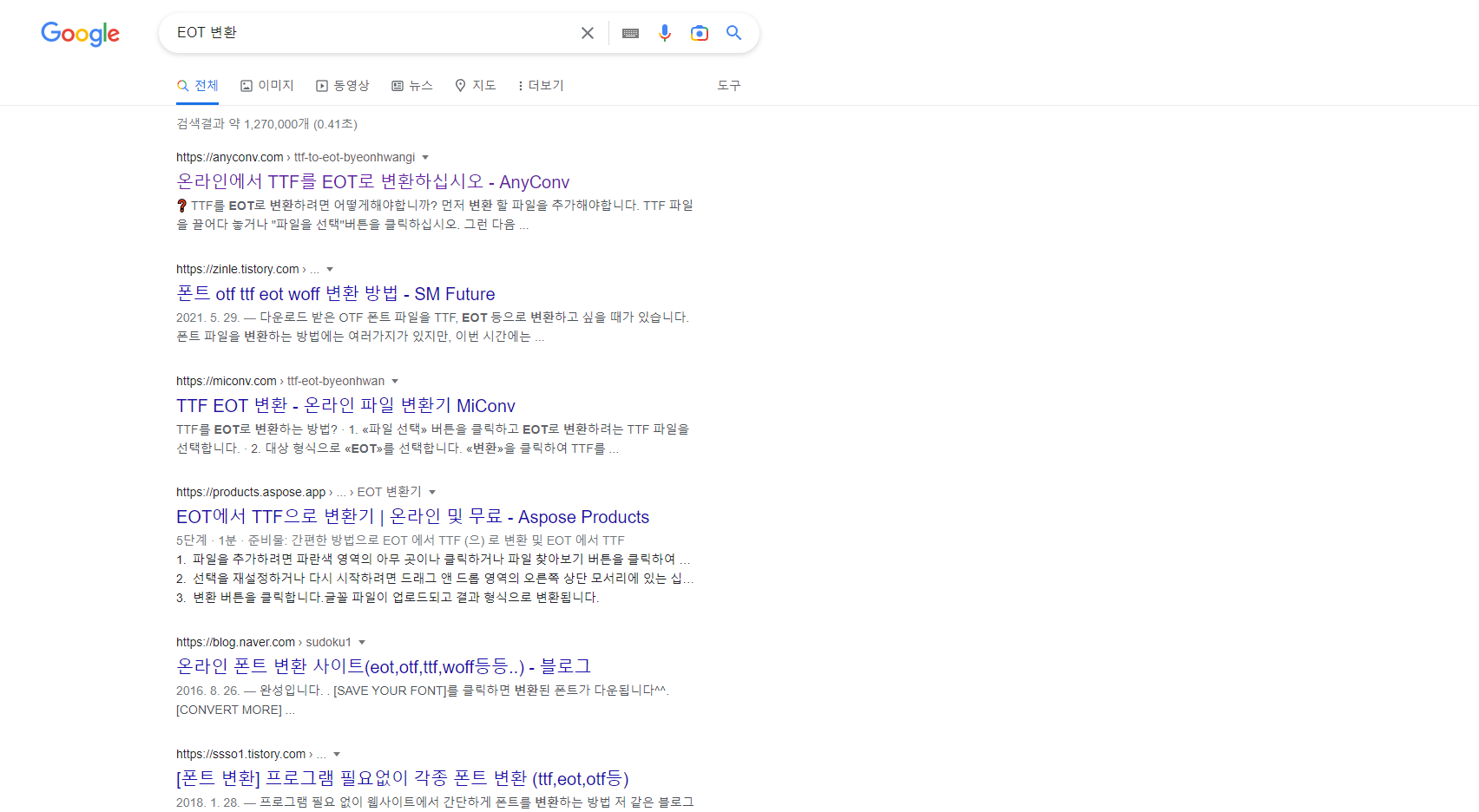1479x812 pixels.
Task: Expand options arrow next to ssso1.tistory.com URL
Action: pyautogui.click(x=337, y=755)
